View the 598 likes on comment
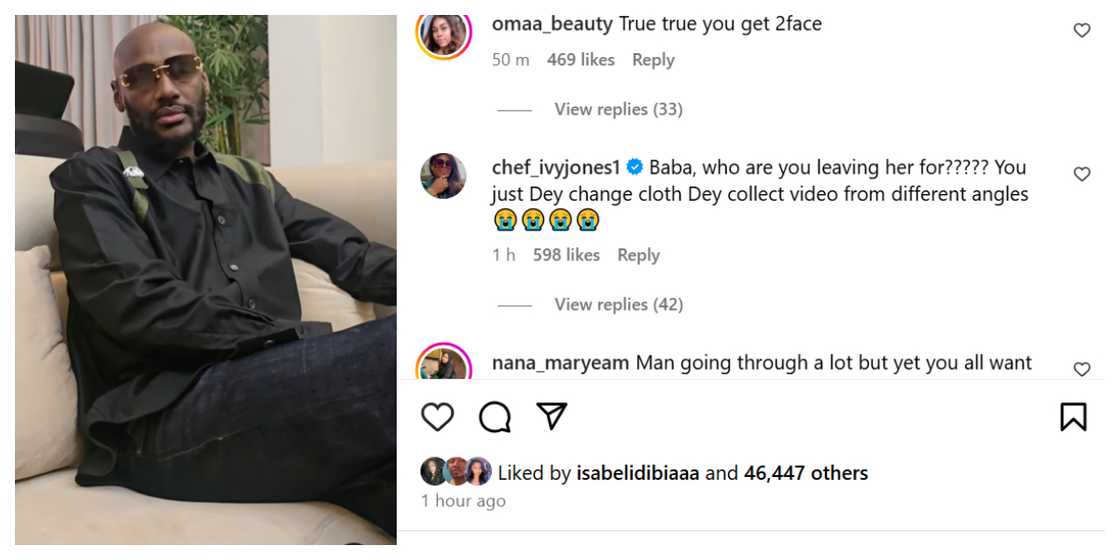Viewport: 1120px width, 560px height. pos(567,255)
